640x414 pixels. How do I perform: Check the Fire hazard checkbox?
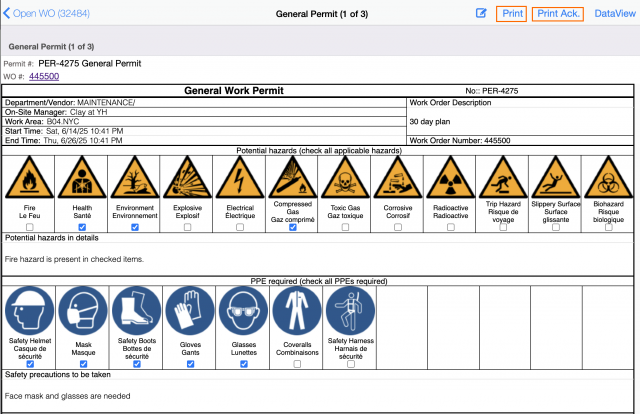pos(29,227)
